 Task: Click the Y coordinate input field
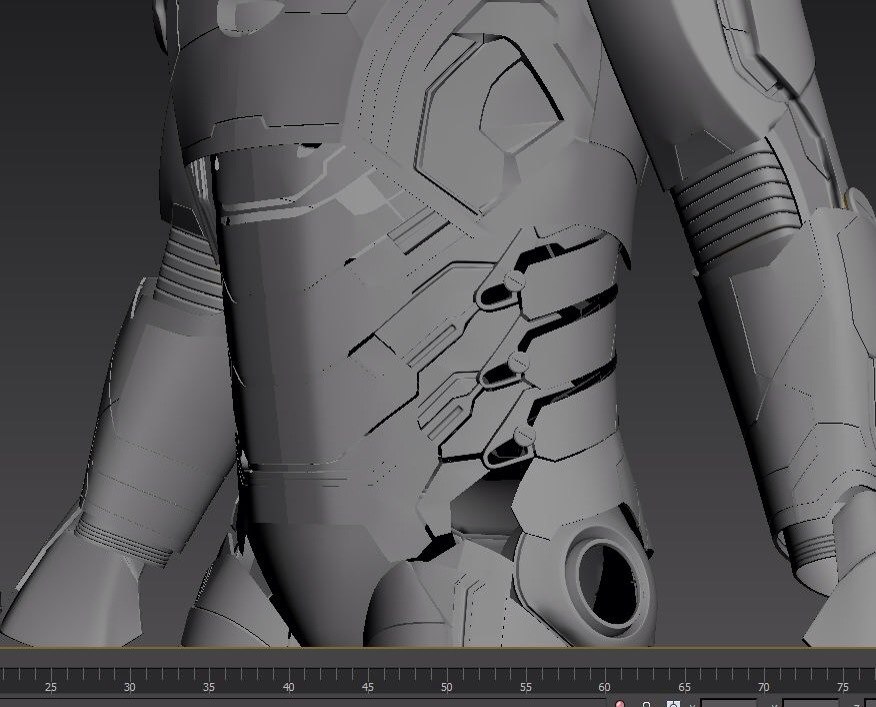click(810, 703)
